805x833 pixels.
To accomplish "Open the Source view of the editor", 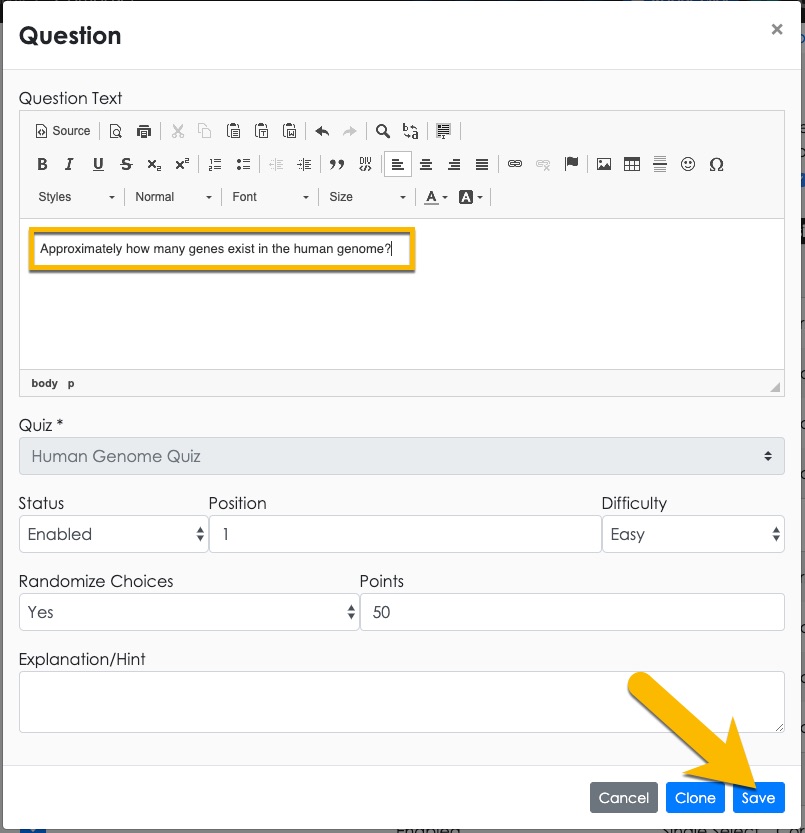I will (x=63, y=131).
